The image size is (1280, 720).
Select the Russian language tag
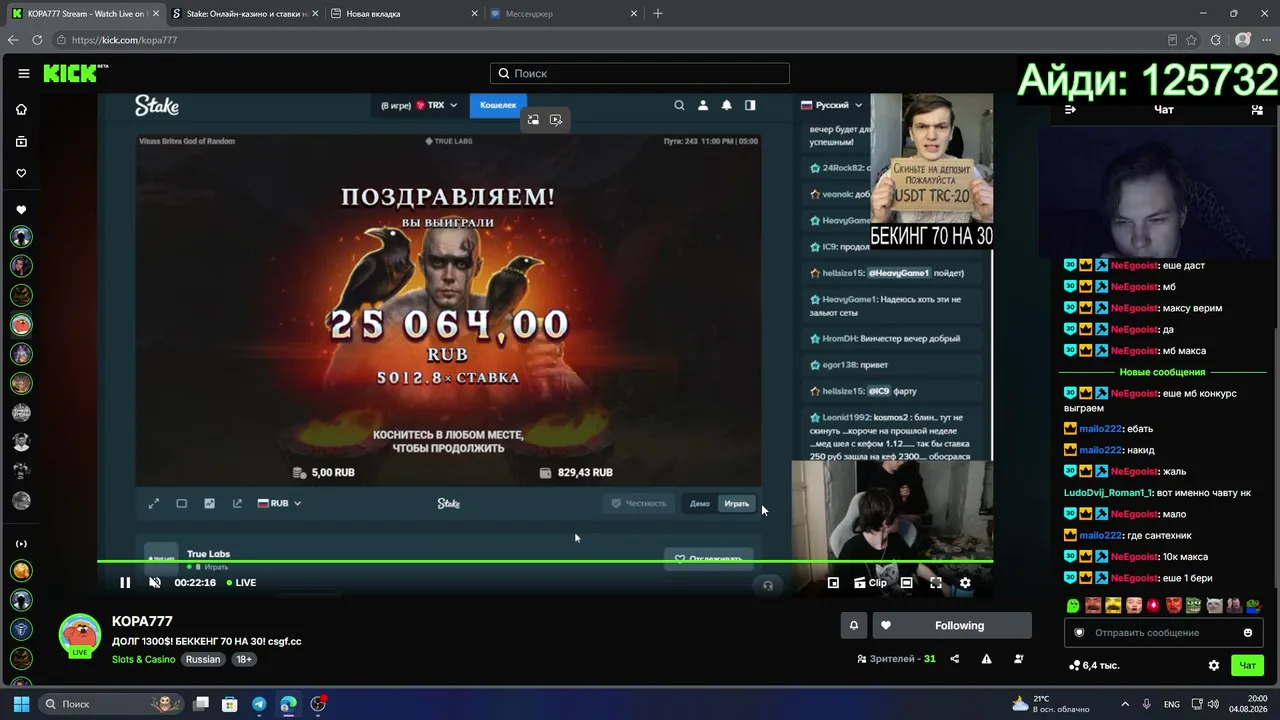[x=203, y=659]
